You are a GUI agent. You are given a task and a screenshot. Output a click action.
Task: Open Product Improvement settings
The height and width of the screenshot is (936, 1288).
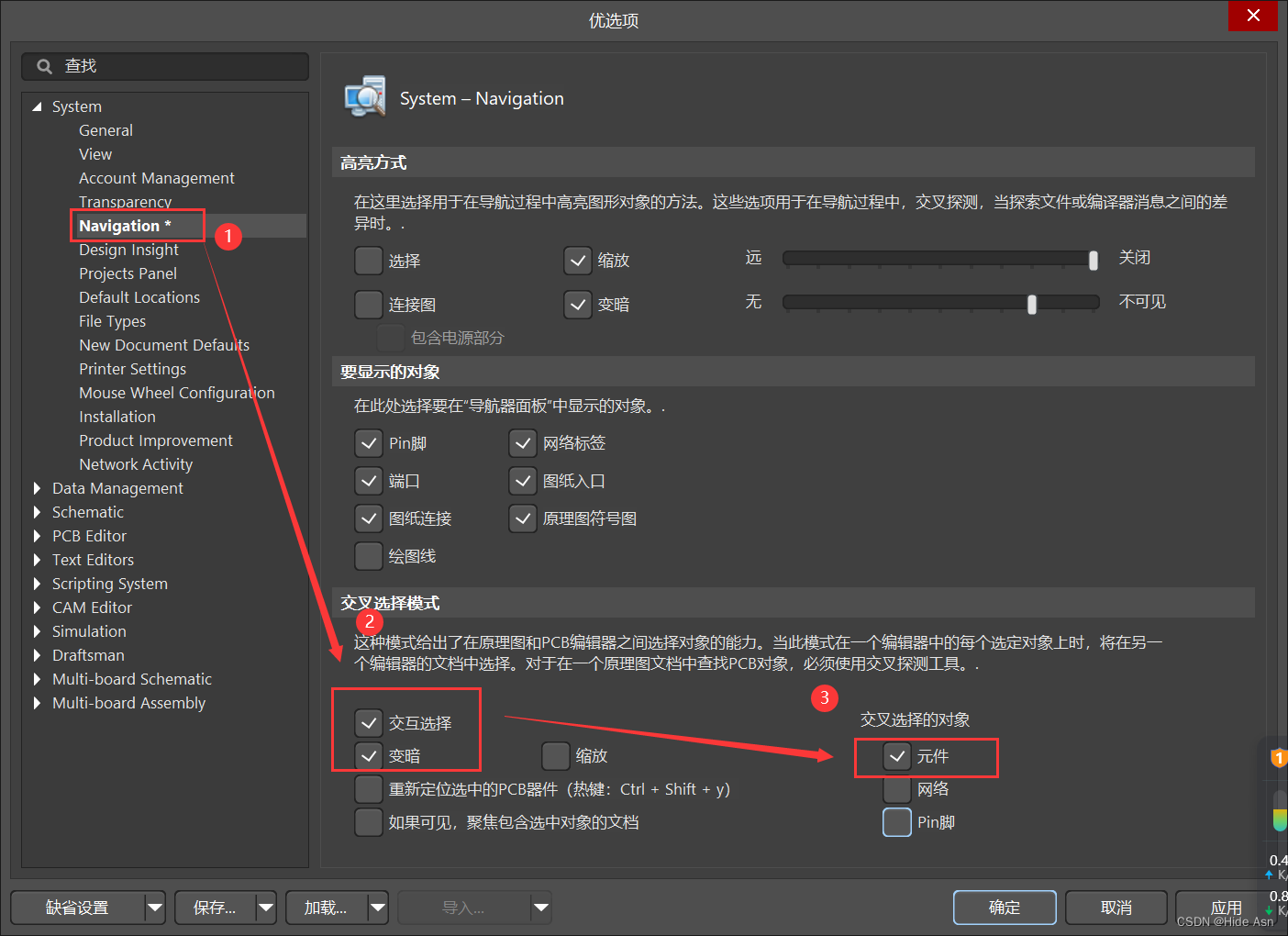(x=156, y=440)
